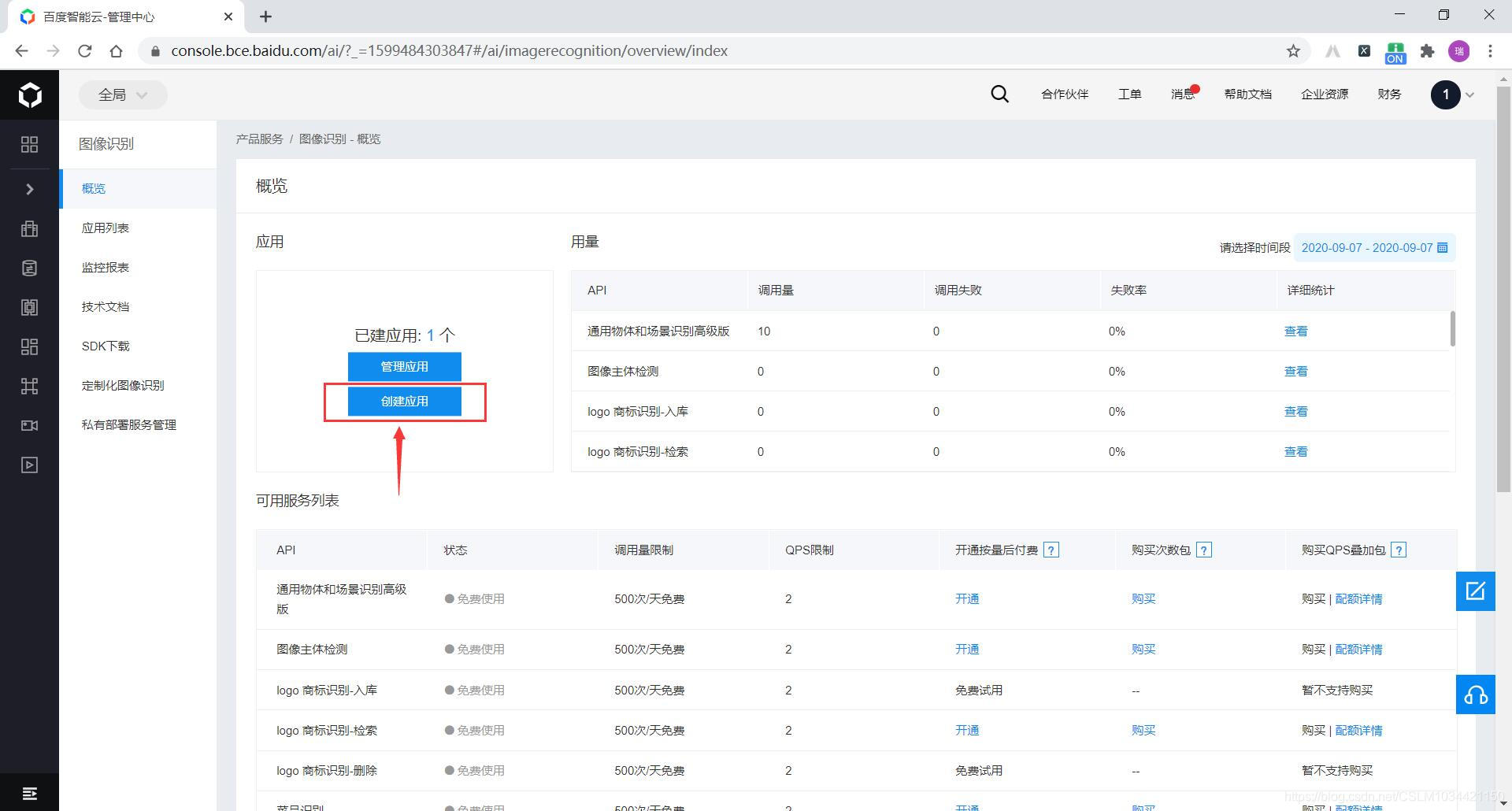Image resolution: width=1512 pixels, height=811 pixels.
Task: Click the blue edit feedback floating icon
Action: pos(1475,591)
